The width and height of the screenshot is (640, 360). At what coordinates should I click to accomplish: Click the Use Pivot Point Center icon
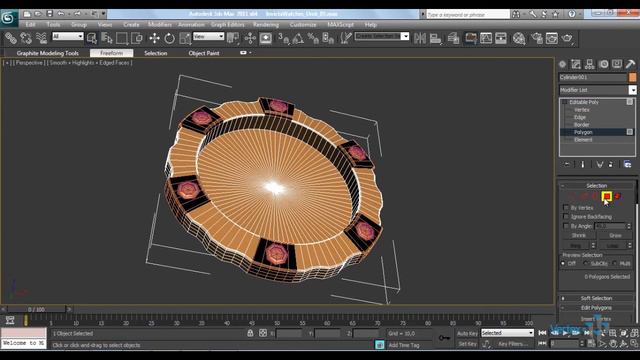pos(233,38)
